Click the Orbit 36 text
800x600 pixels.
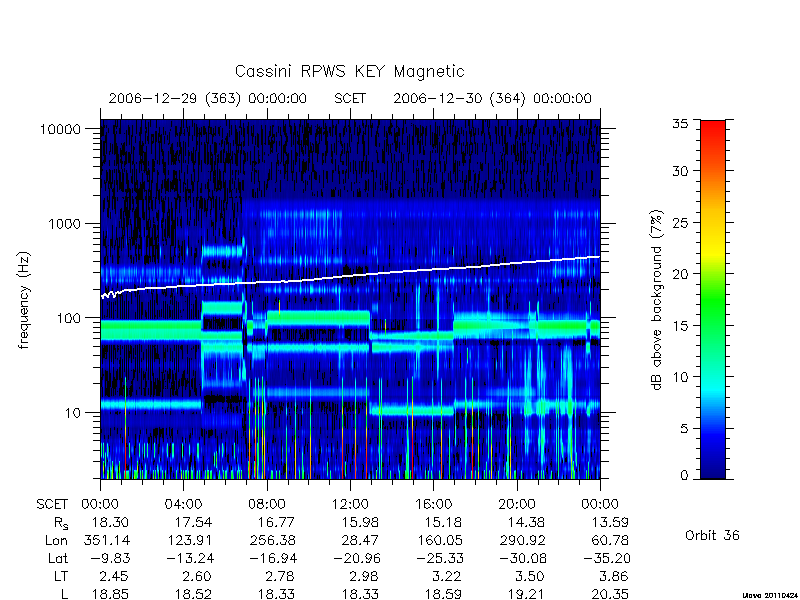tap(712, 535)
